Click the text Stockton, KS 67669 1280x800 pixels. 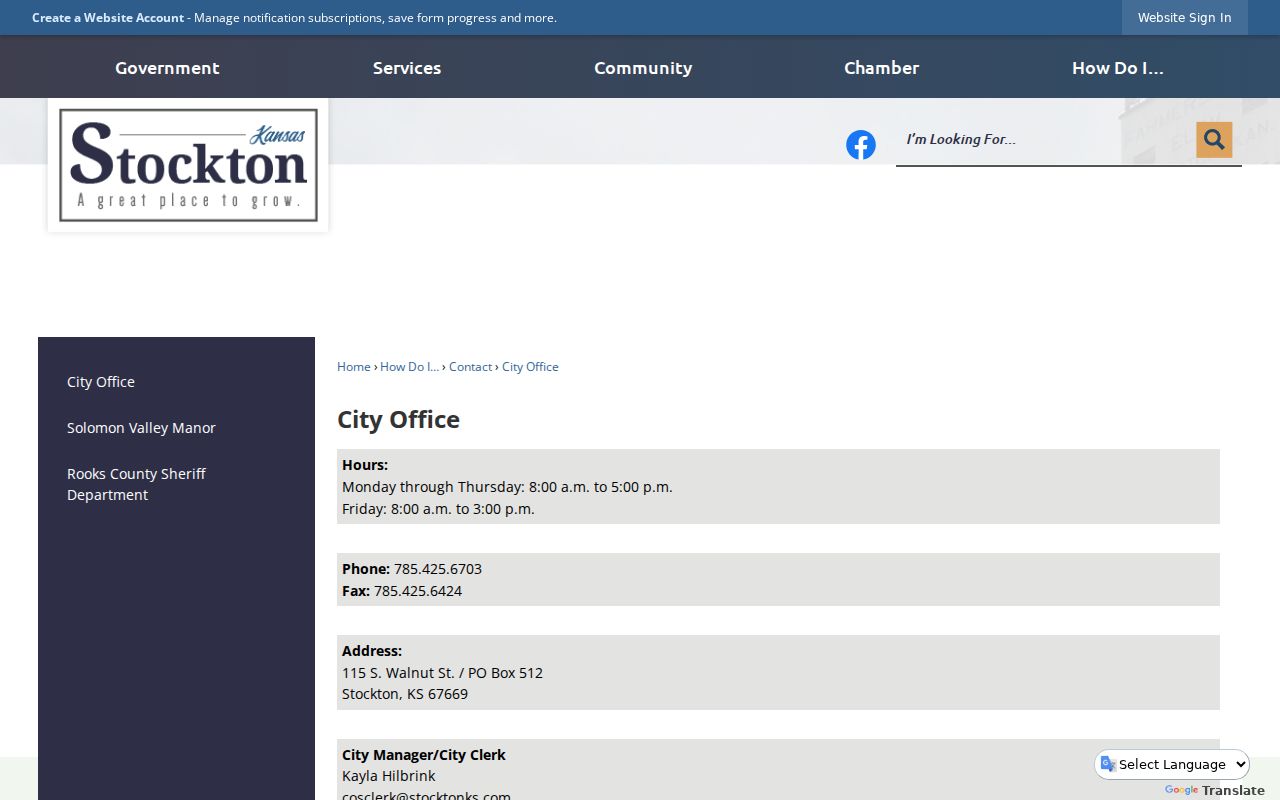[405, 694]
